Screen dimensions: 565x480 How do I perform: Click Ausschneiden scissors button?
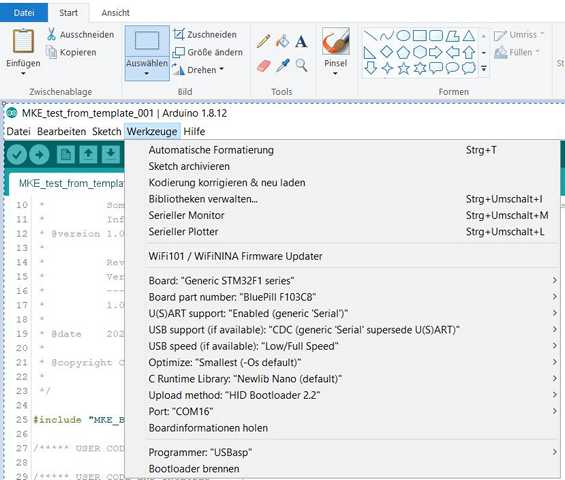[80, 35]
